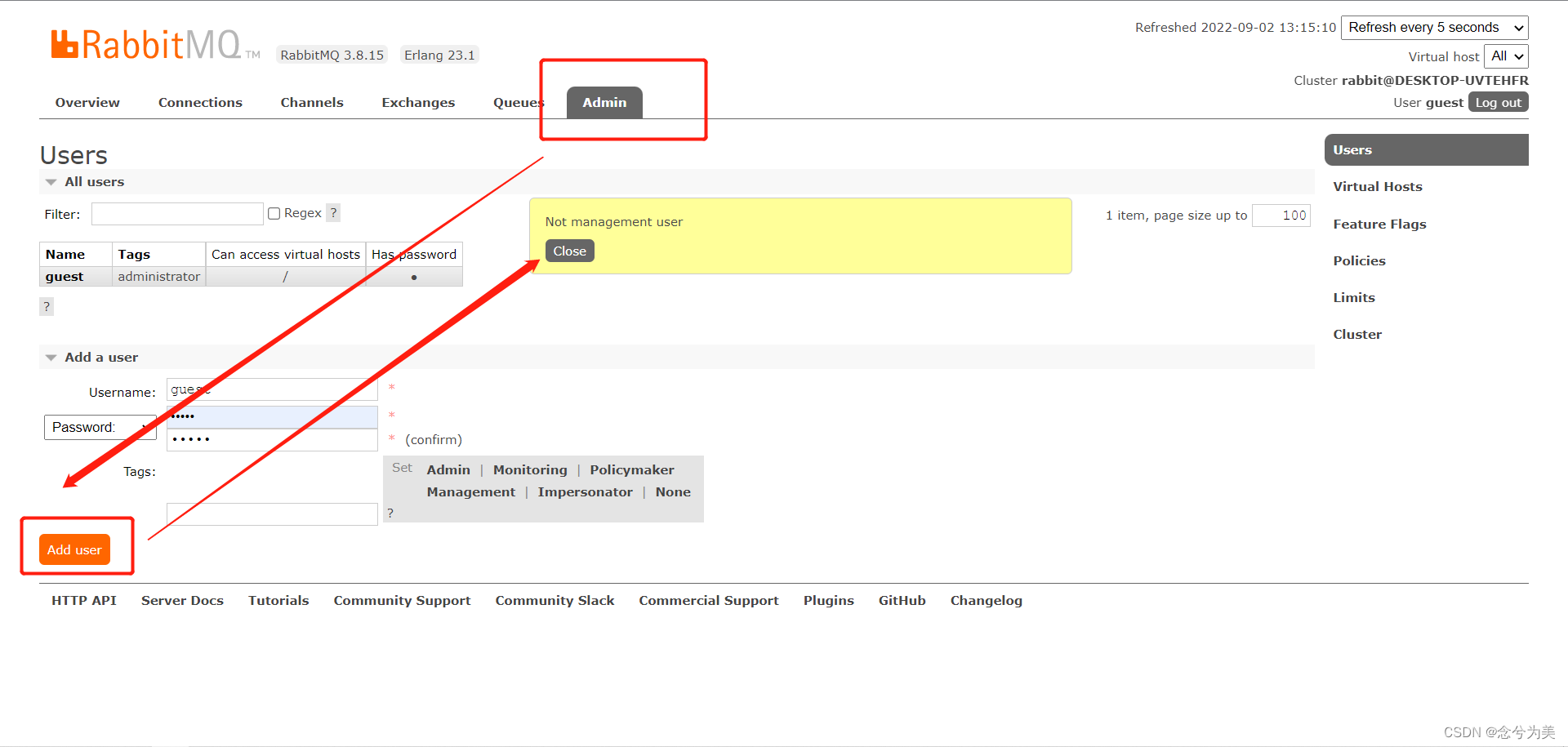This screenshot has height=747, width=1568.
Task: Assign the Monitoring tag
Action: pos(529,469)
